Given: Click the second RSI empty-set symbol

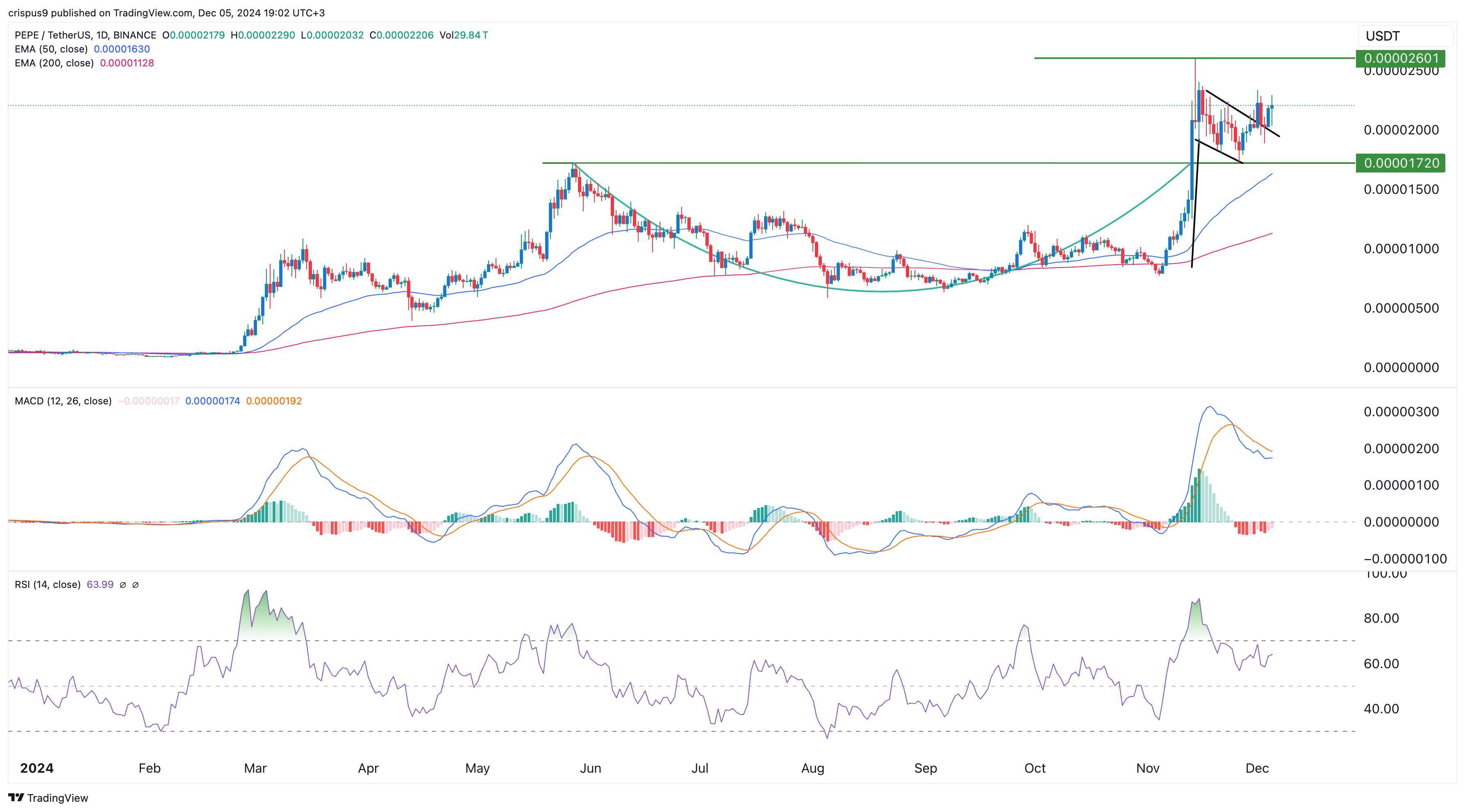Looking at the screenshot, I should pyautogui.click(x=135, y=585).
